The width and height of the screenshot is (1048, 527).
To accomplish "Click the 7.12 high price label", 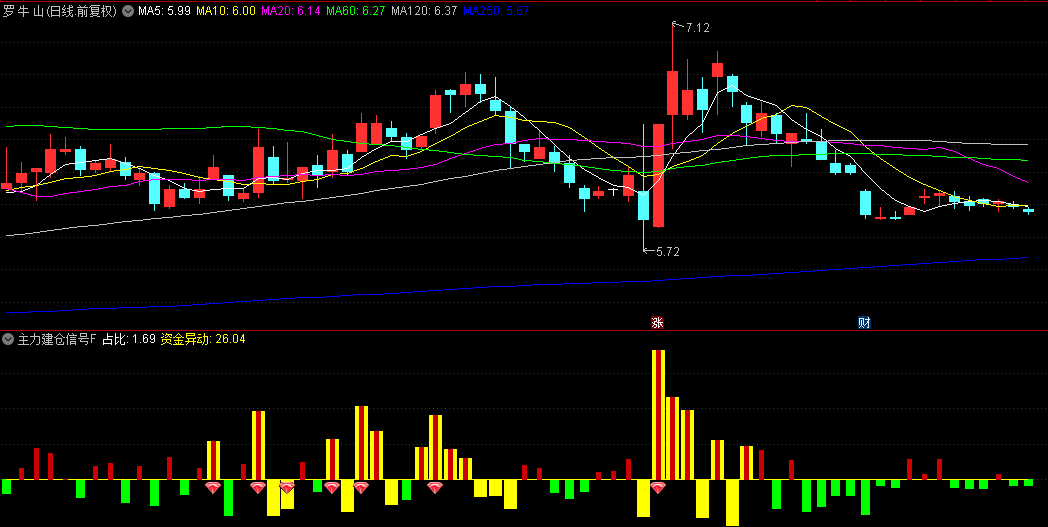I will tap(697, 27).
